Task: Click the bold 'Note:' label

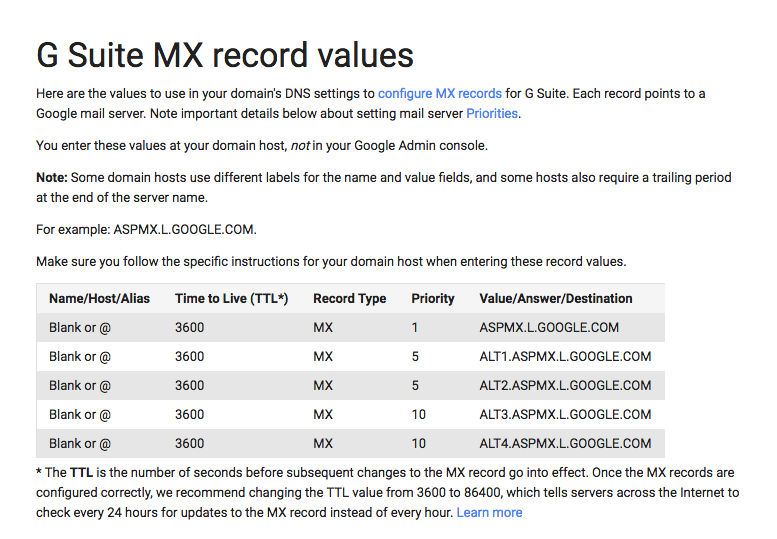Action: [52, 177]
